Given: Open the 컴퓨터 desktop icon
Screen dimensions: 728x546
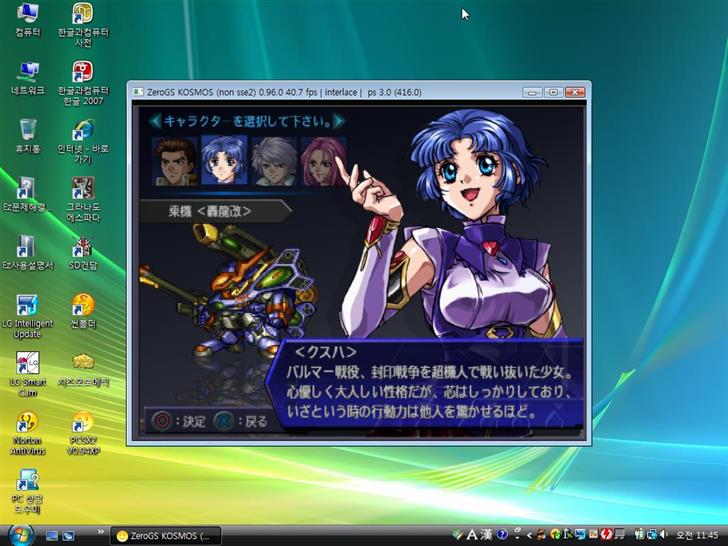Looking at the screenshot, I should tap(27, 20).
